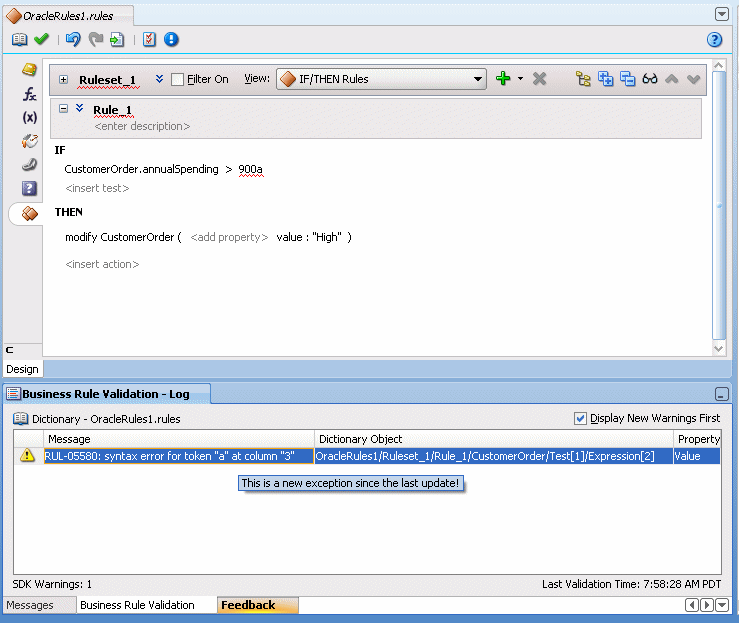Click the Redo arrow icon
Screen dimensions: 739x623
pyautogui.click(x=96, y=39)
